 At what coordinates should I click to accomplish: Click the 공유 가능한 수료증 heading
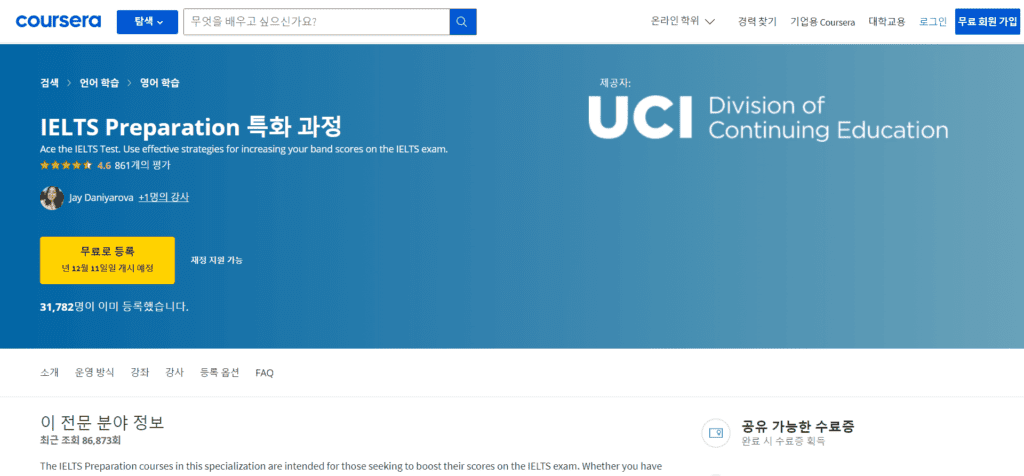(798, 427)
